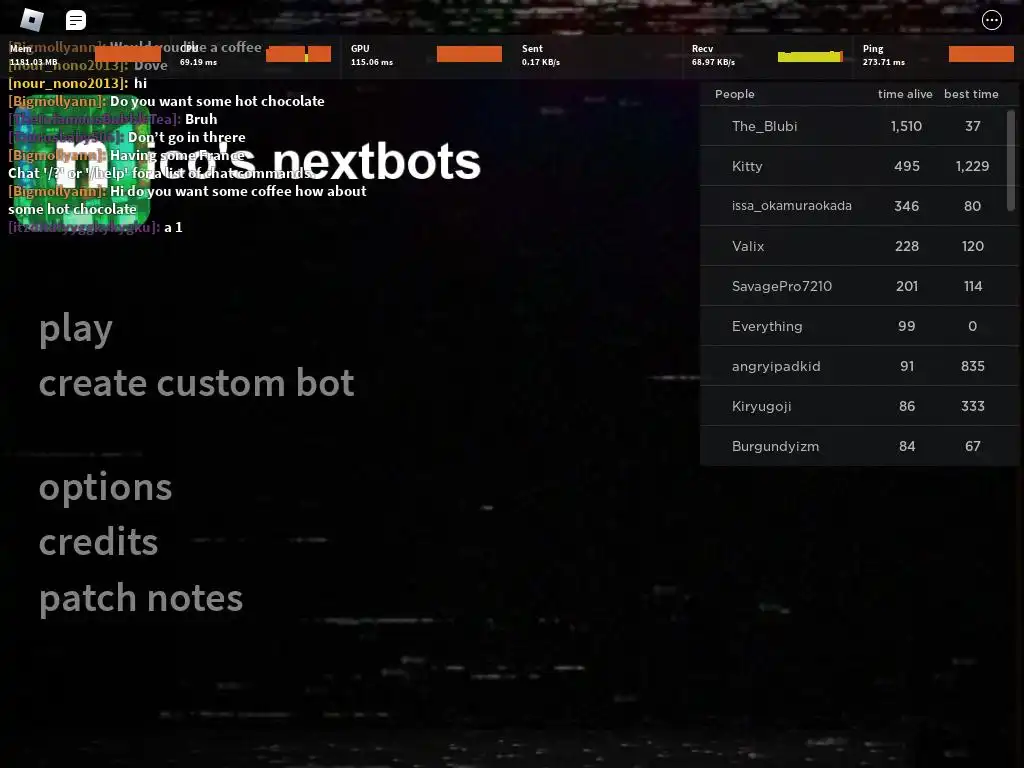Click the GPU 115.06 ms stat
The image size is (1024, 768).
coord(426,56)
